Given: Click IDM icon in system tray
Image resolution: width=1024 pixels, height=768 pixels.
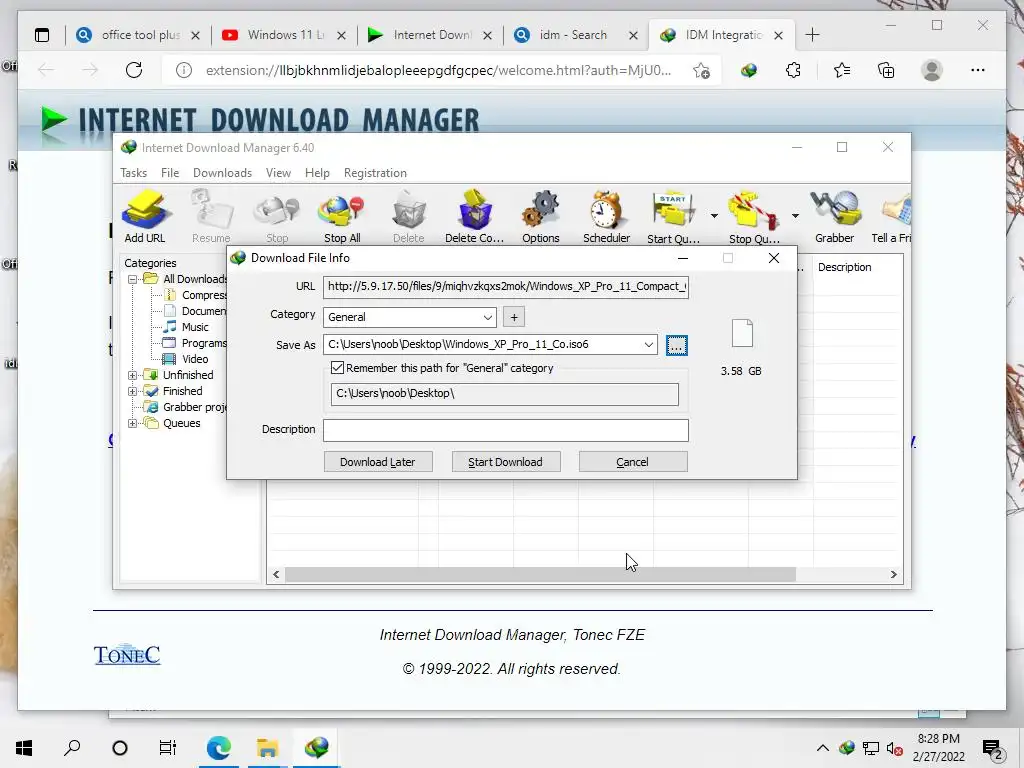Looking at the screenshot, I should pyautogui.click(x=847, y=748).
